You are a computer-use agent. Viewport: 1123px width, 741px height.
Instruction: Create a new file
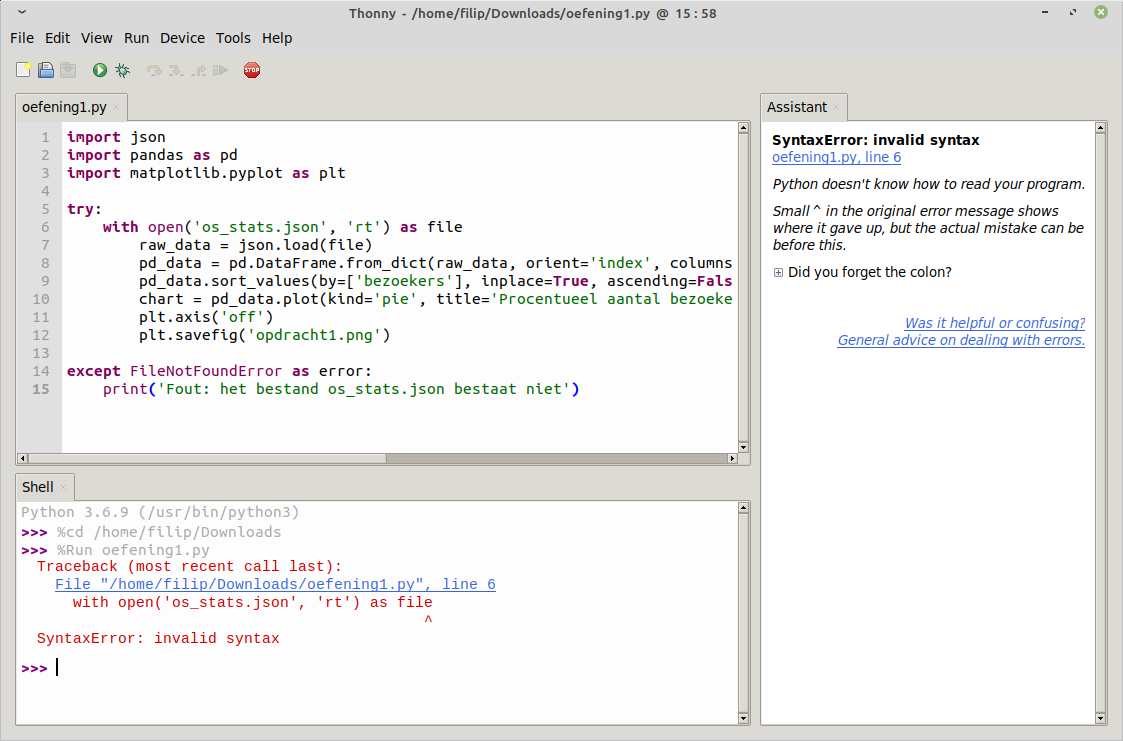[23, 70]
